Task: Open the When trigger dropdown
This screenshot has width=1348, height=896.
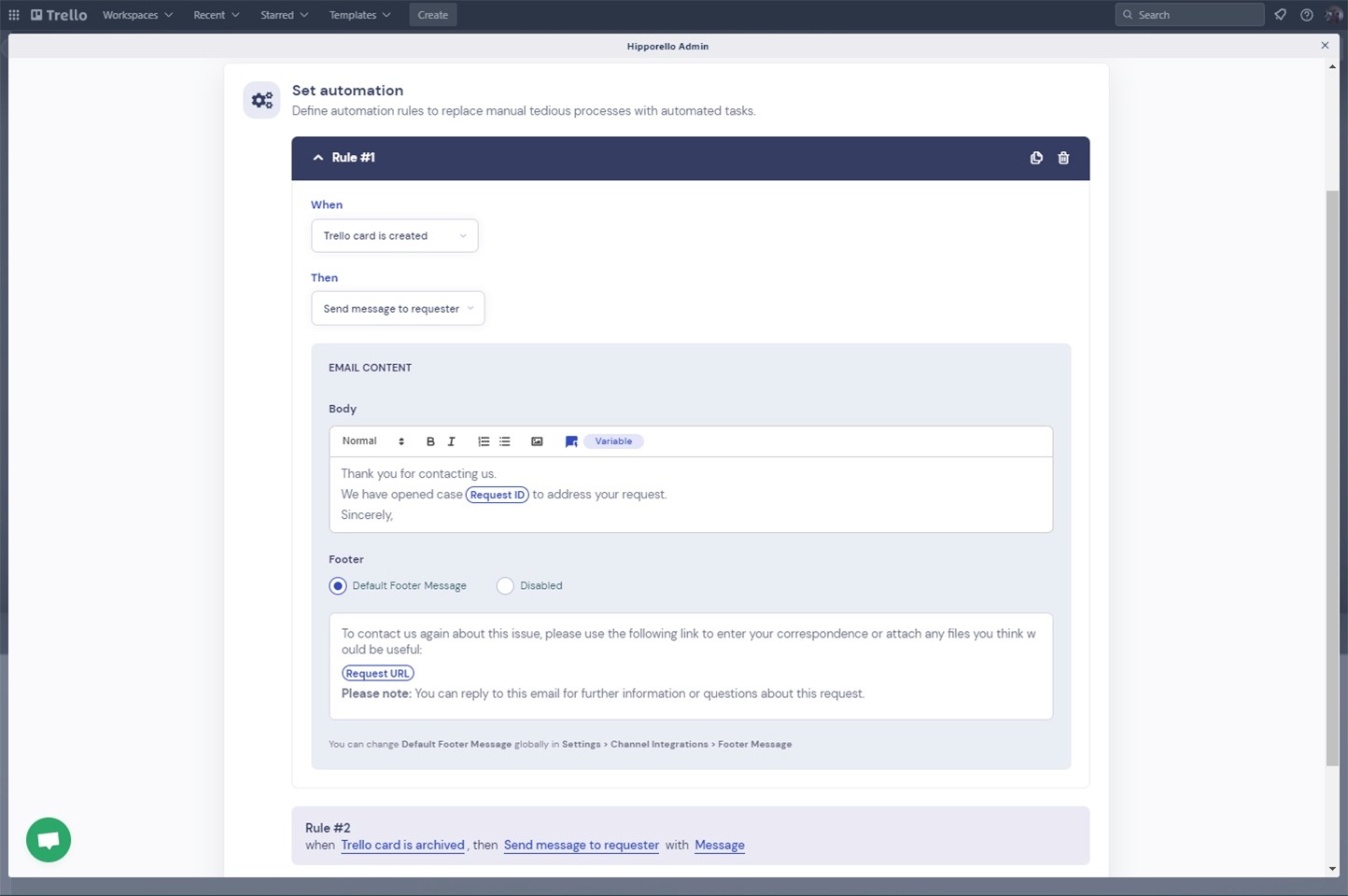Action: point(395,236)
